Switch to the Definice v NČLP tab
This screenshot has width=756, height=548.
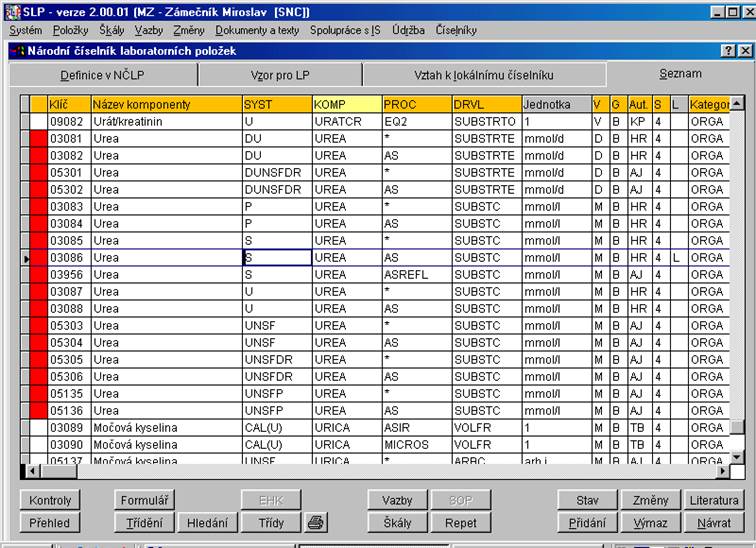point(103,75)
